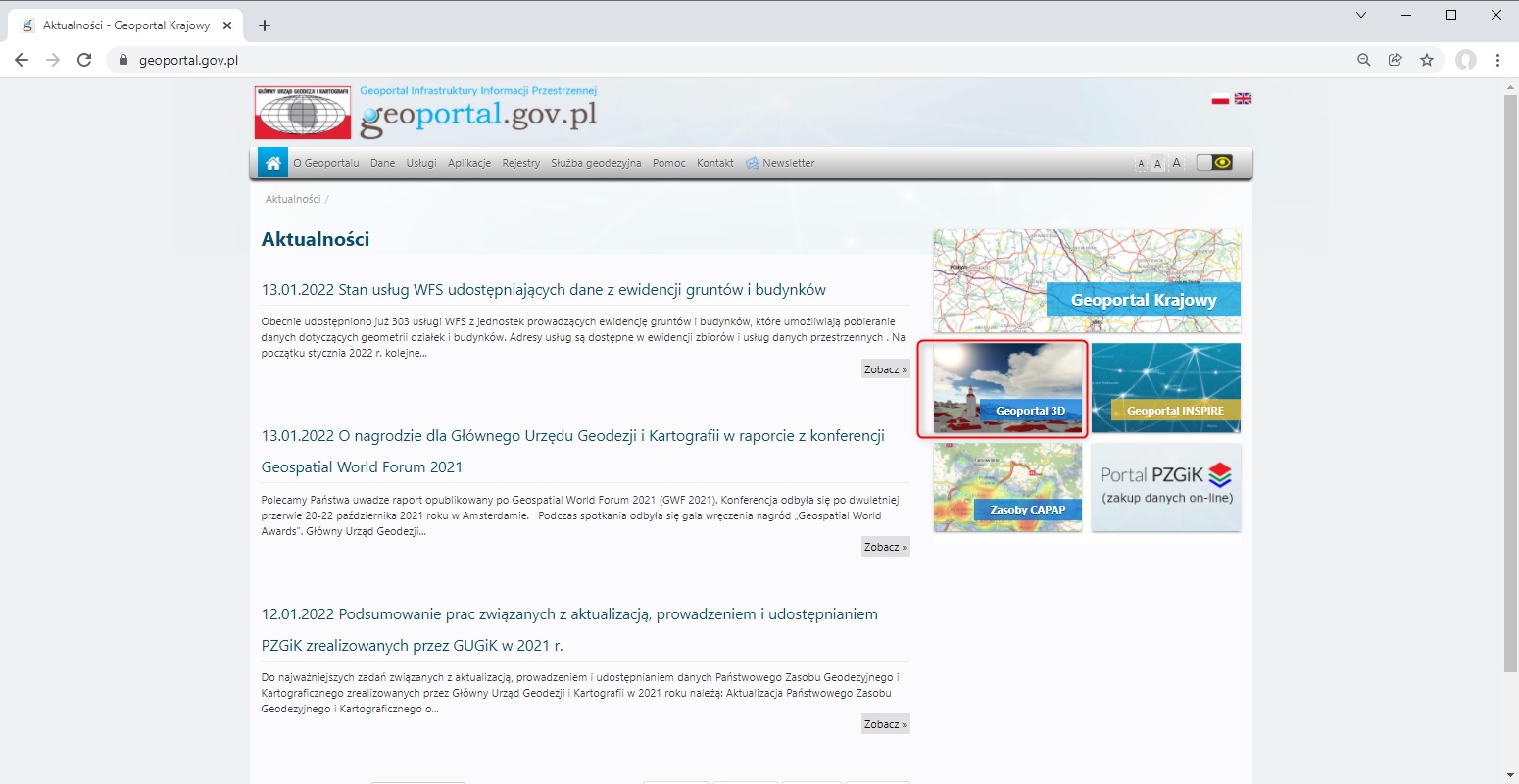Open the Służba geodezyjna menu
1519x784 pixels.
[x=596, y=163]
